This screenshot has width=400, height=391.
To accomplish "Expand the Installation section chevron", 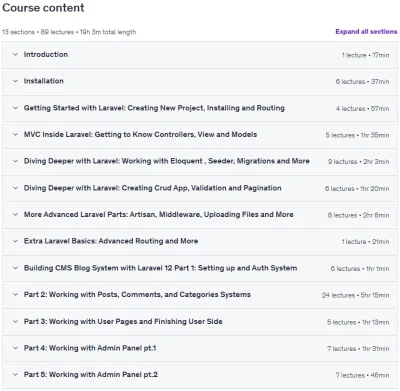I will (15, 81).
